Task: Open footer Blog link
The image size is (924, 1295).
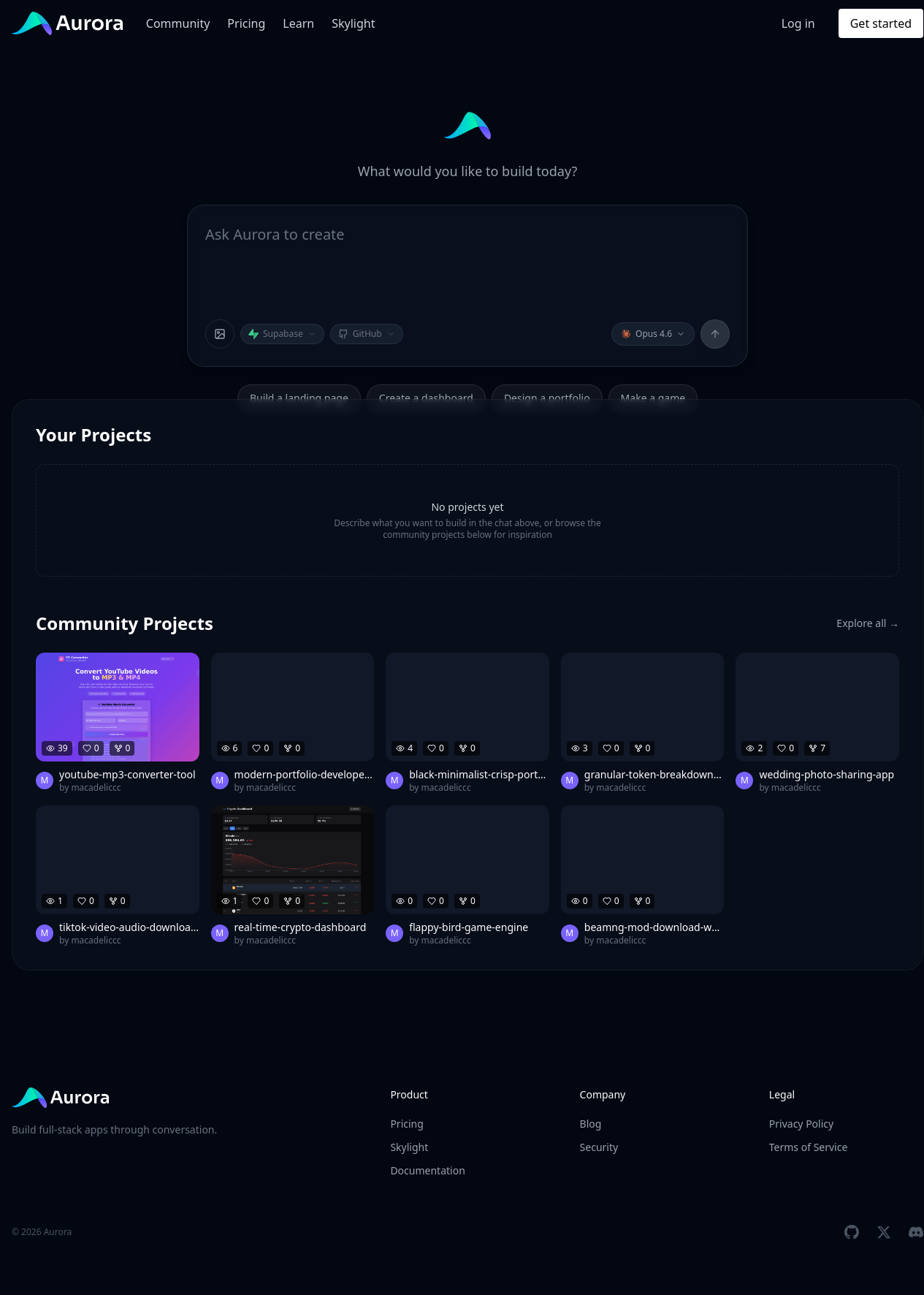Action: pos(590,1124)
